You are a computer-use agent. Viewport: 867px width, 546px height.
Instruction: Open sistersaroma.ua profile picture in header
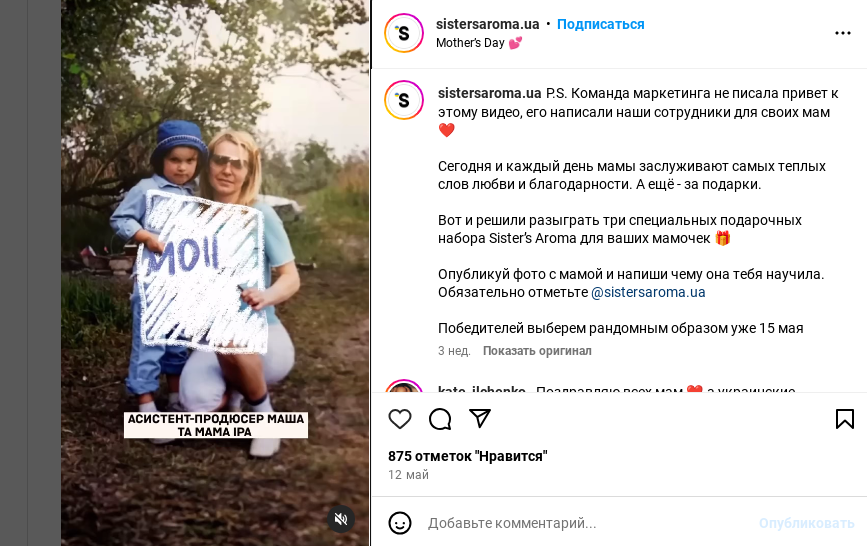tap(404, 33)
